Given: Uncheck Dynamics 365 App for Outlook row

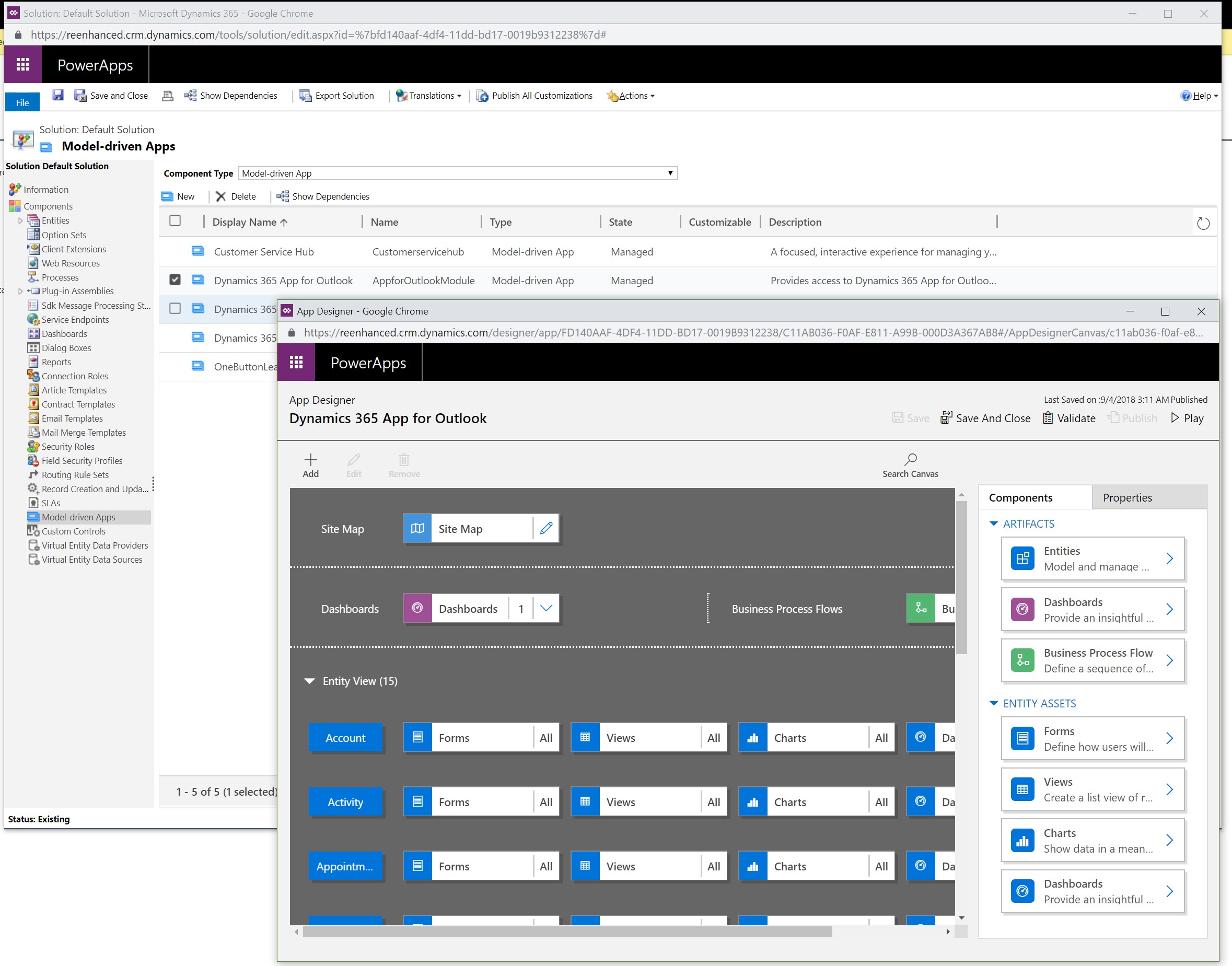Looking at the screenshot, I should (x=176, y=280).
